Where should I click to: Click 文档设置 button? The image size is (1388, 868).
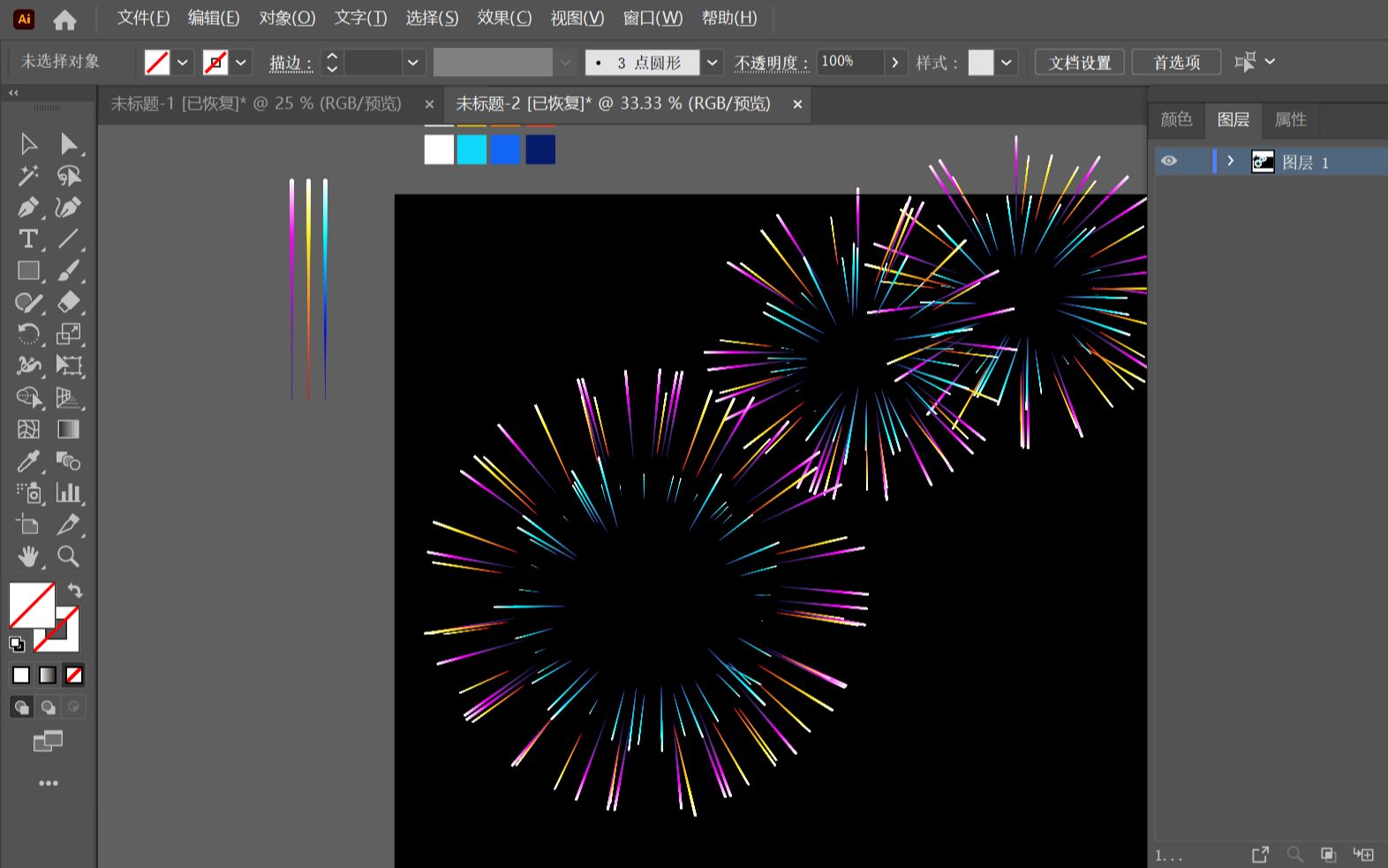point(1080,63)
